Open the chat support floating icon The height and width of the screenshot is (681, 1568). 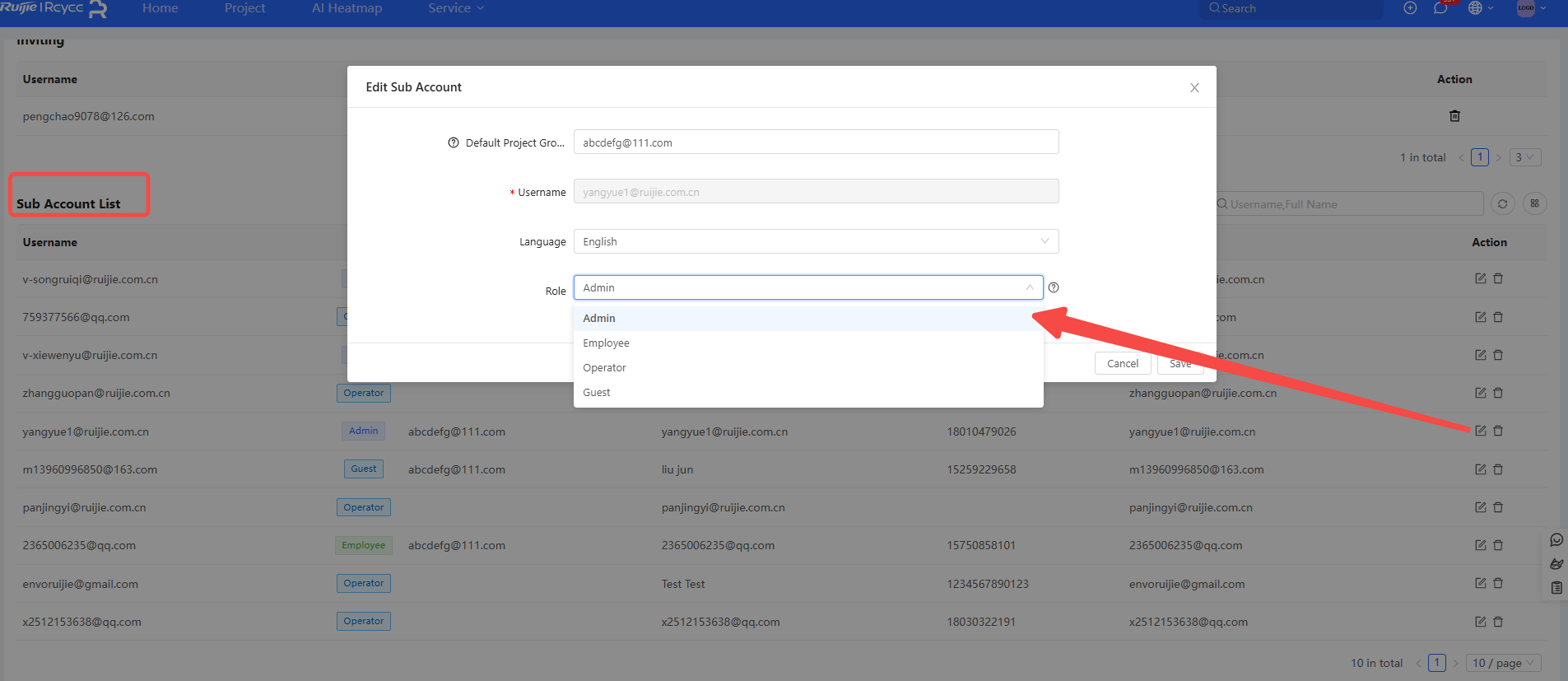pos(1556,540)
